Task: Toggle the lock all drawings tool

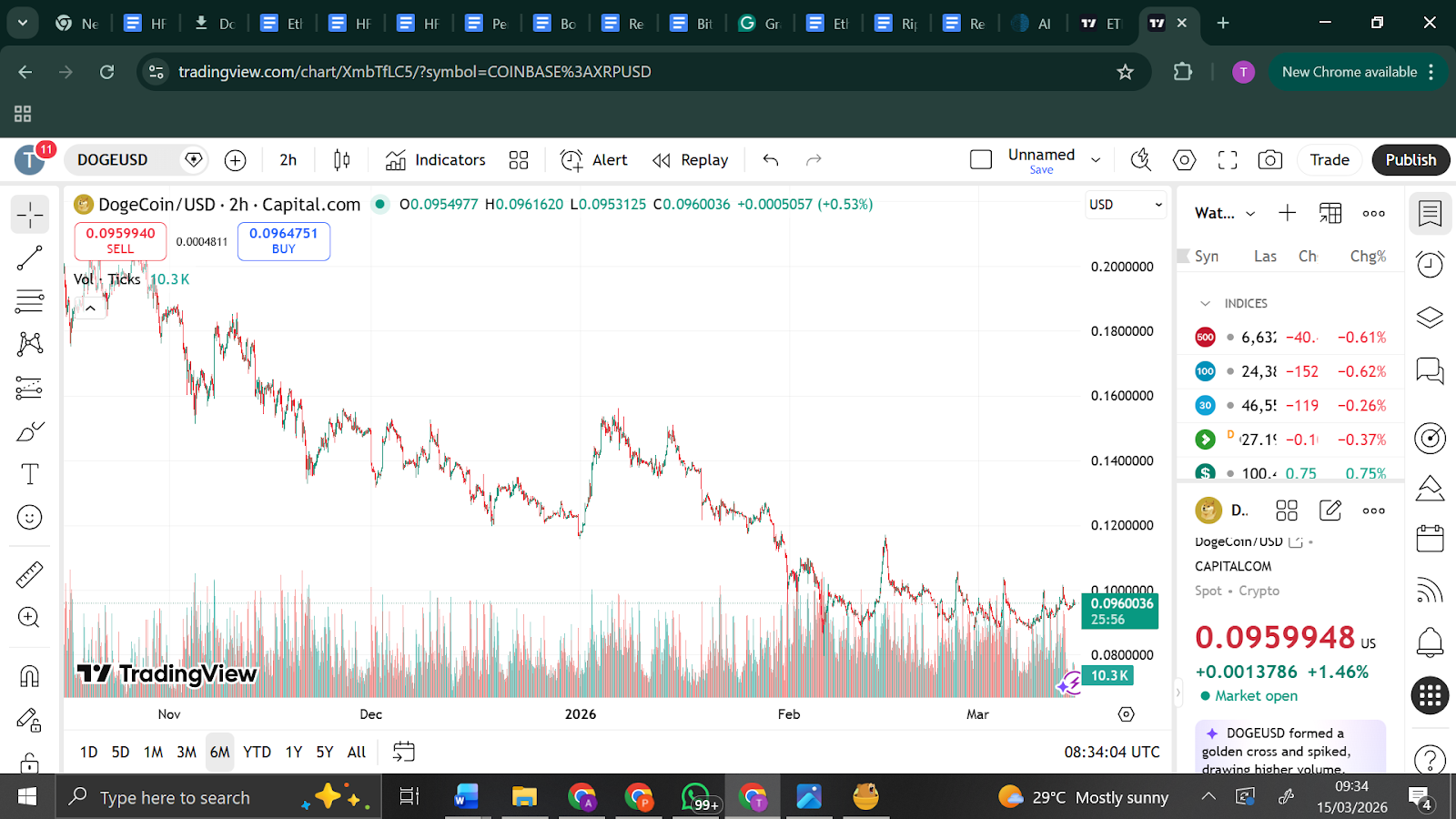Action: (29, 762)
